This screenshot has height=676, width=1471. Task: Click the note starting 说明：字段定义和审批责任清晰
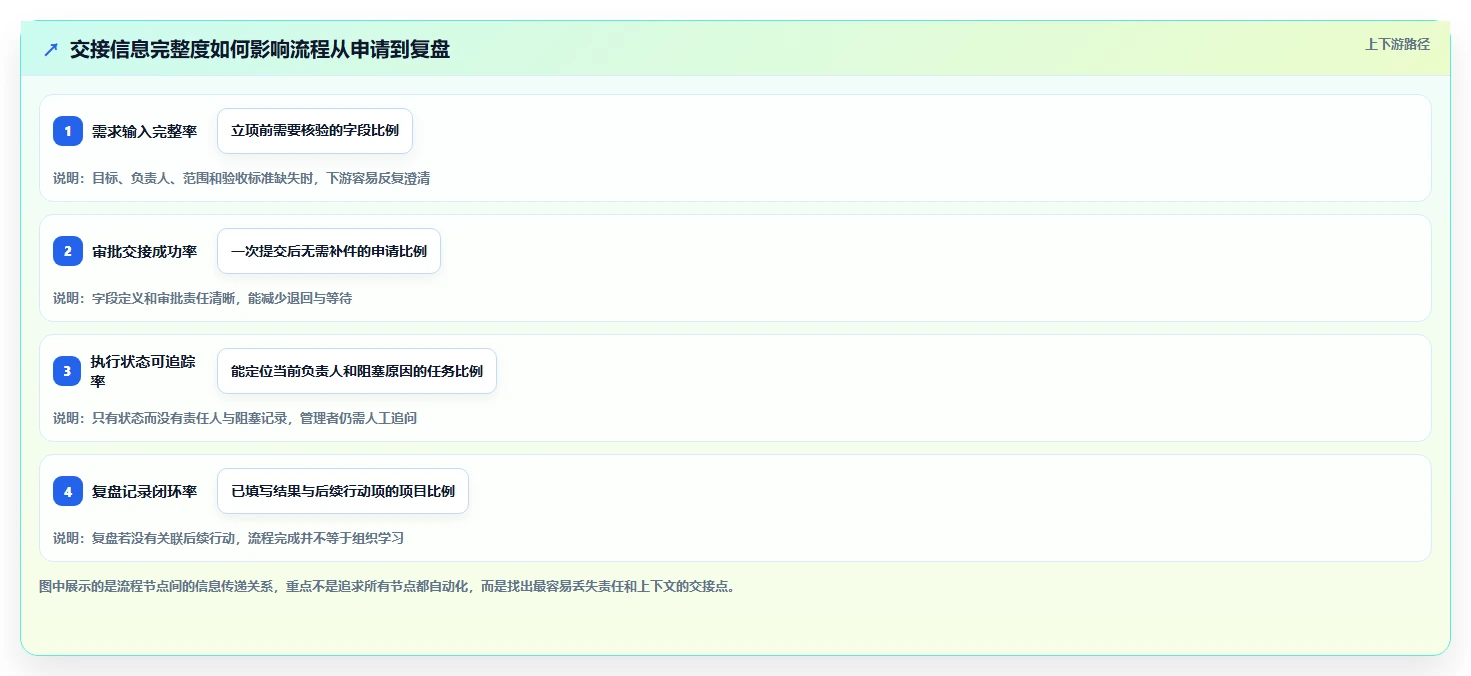tap(203, 298)
